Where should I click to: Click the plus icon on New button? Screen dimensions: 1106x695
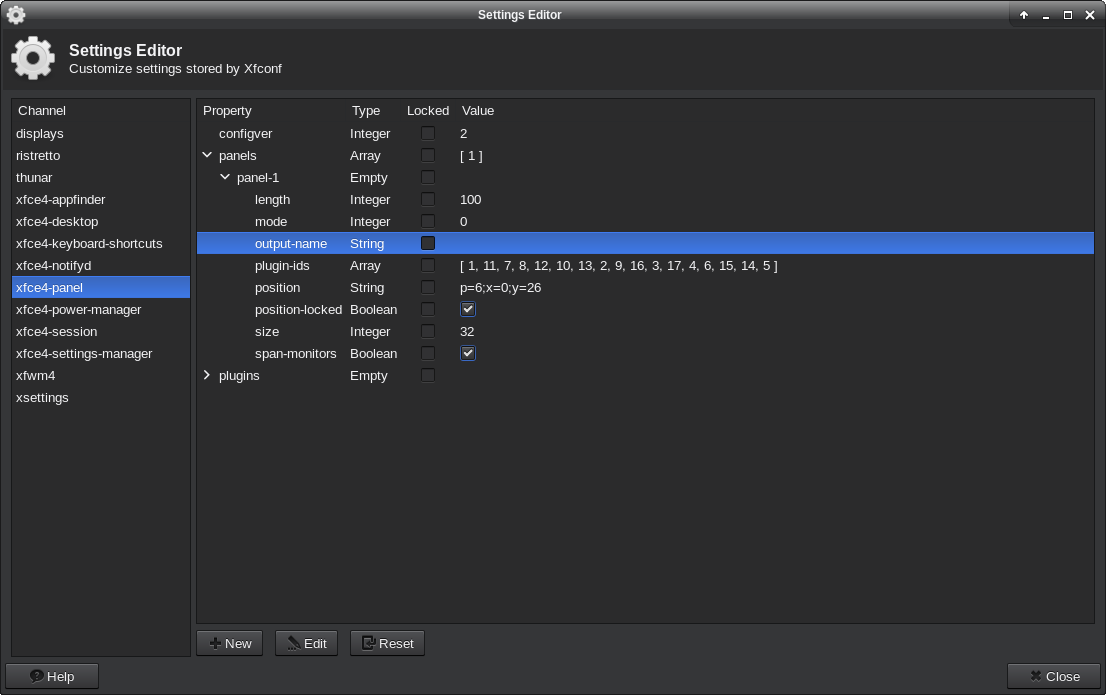tap(214, 643)
